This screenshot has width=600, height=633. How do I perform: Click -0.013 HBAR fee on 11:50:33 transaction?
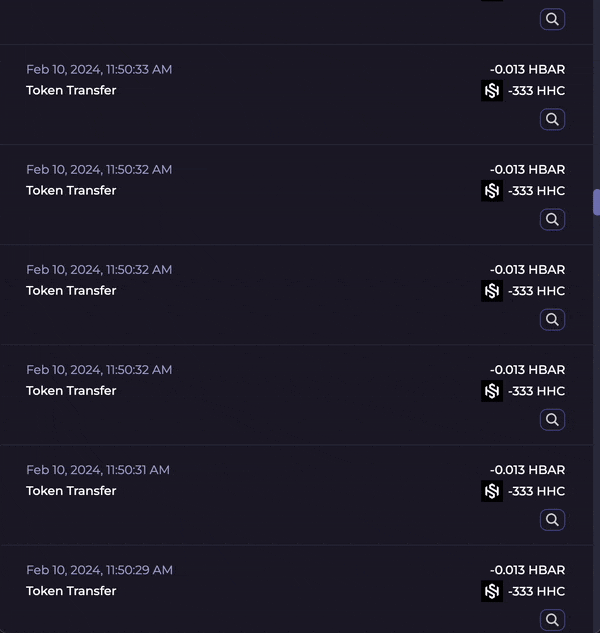[527, 69]
